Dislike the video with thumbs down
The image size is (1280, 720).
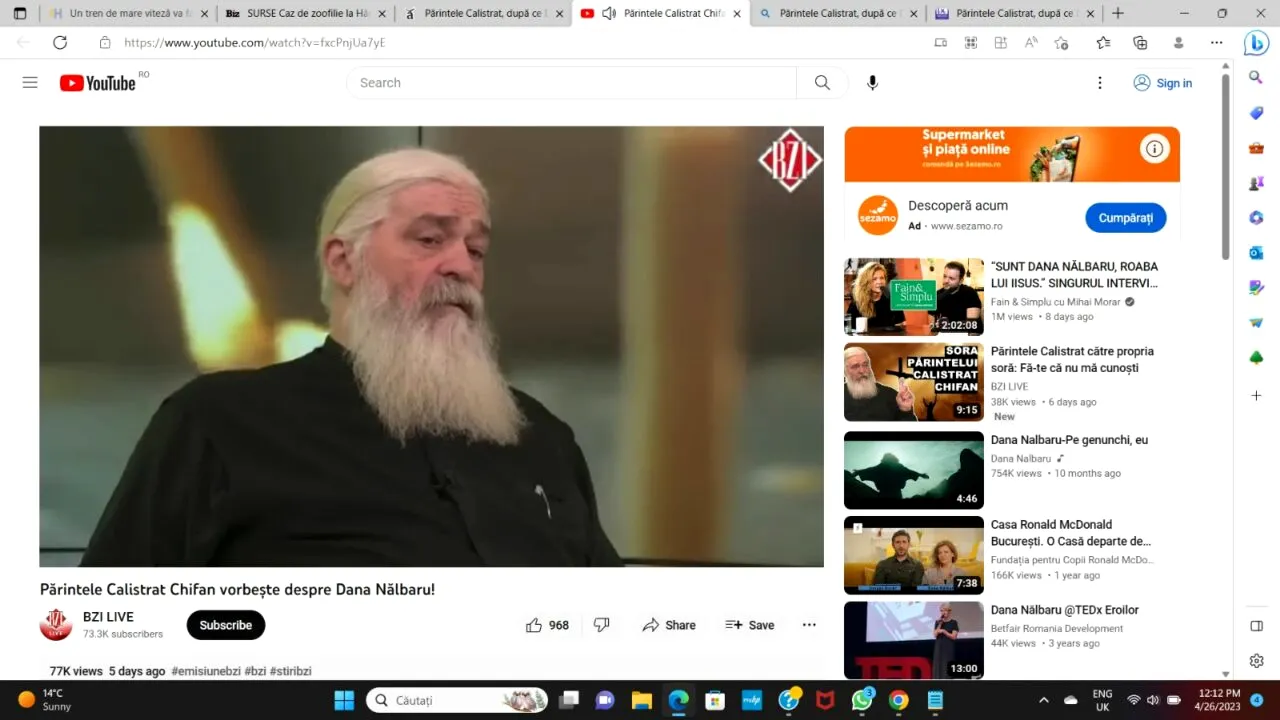pyautogui.click(x=601, y=625)
